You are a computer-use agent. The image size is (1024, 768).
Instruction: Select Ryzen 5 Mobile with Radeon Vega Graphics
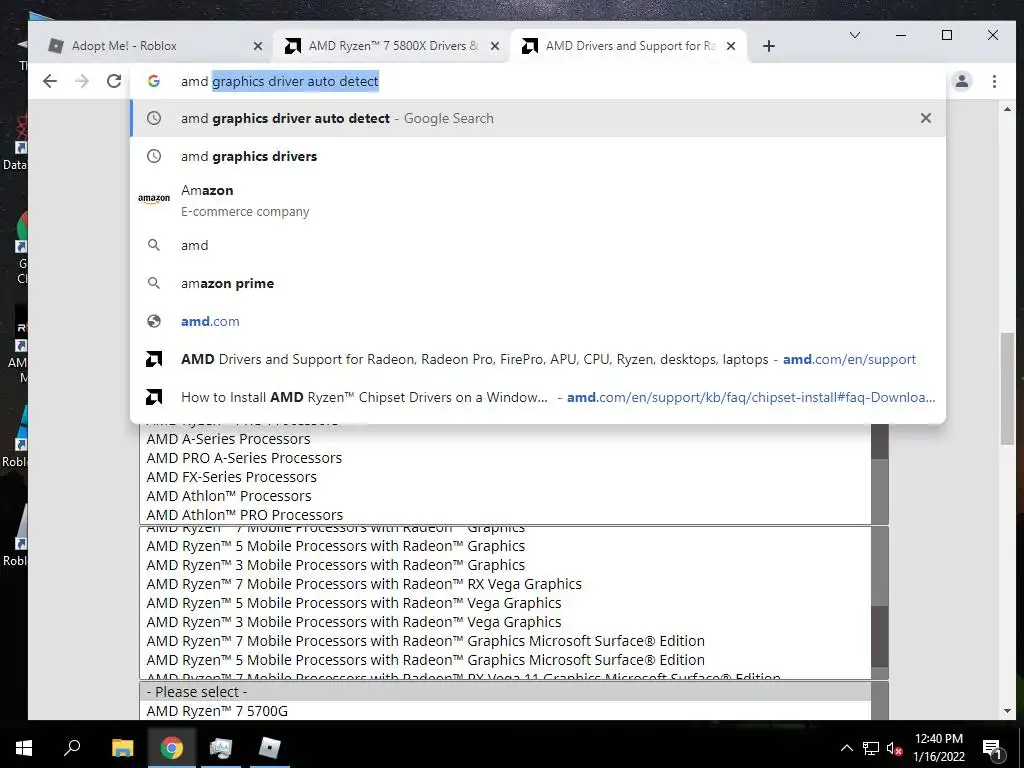pyautogui.click(x=505, y=603)
